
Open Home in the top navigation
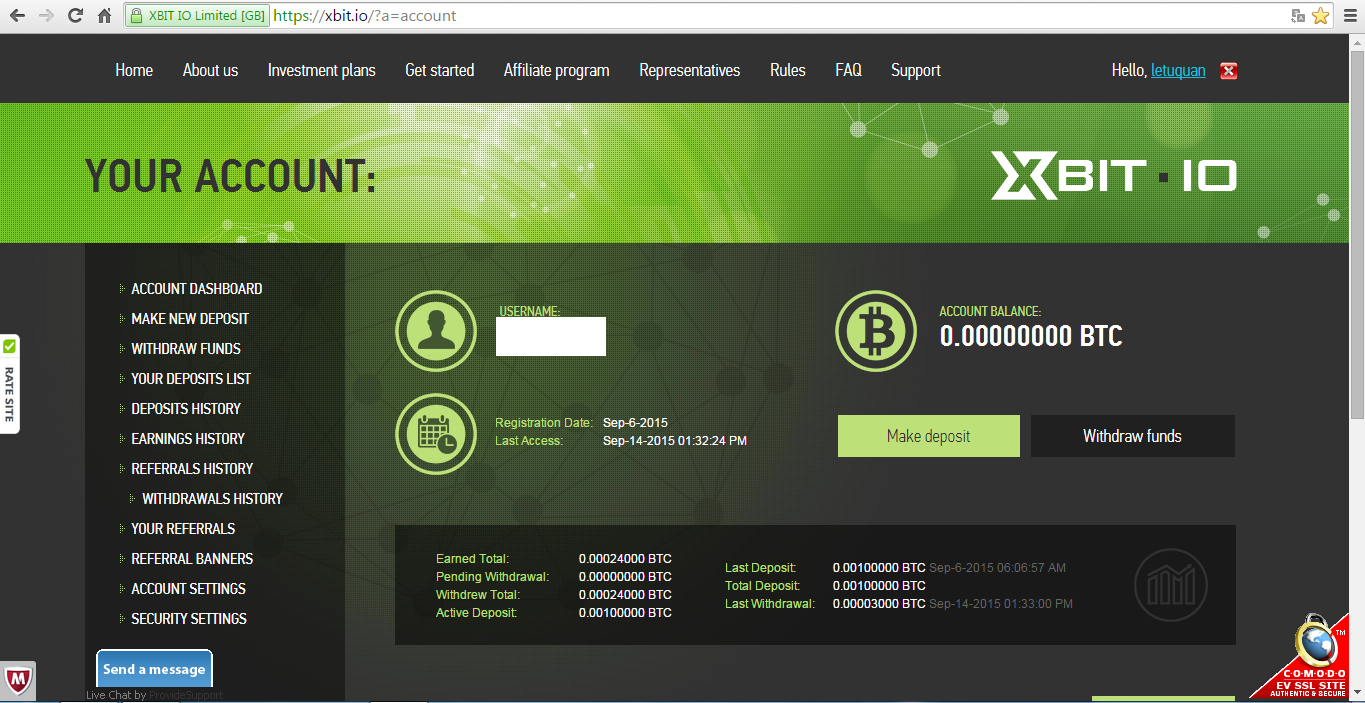tap(134, 70)
